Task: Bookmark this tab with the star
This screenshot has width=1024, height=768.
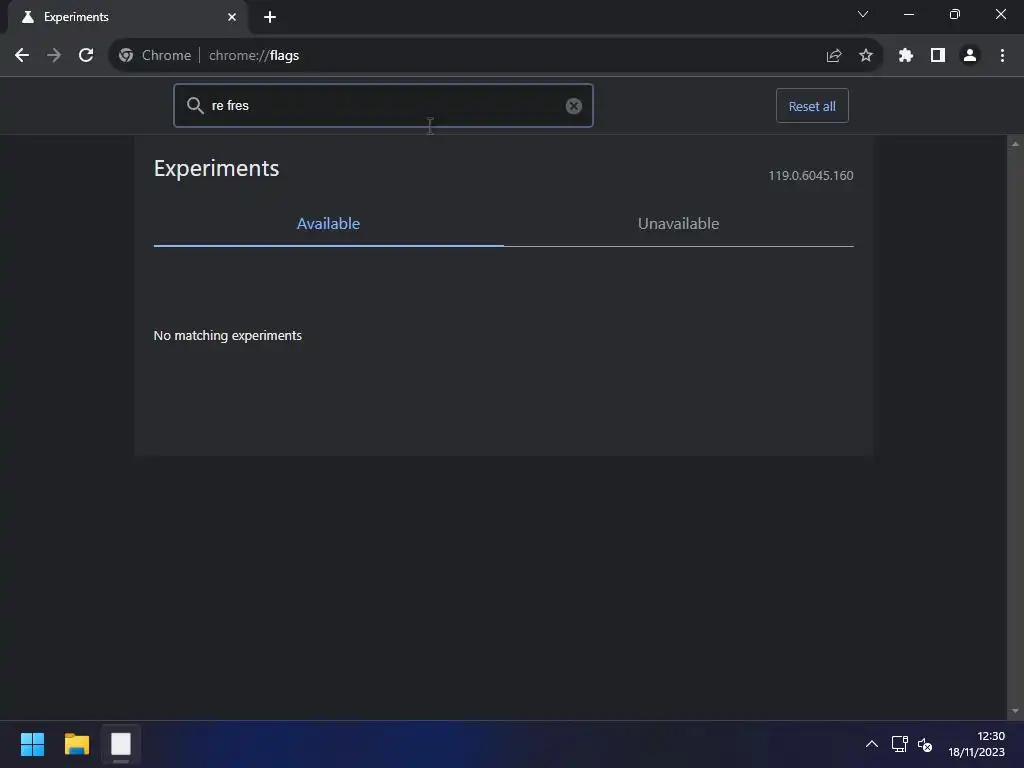Action: pos(866,56)
